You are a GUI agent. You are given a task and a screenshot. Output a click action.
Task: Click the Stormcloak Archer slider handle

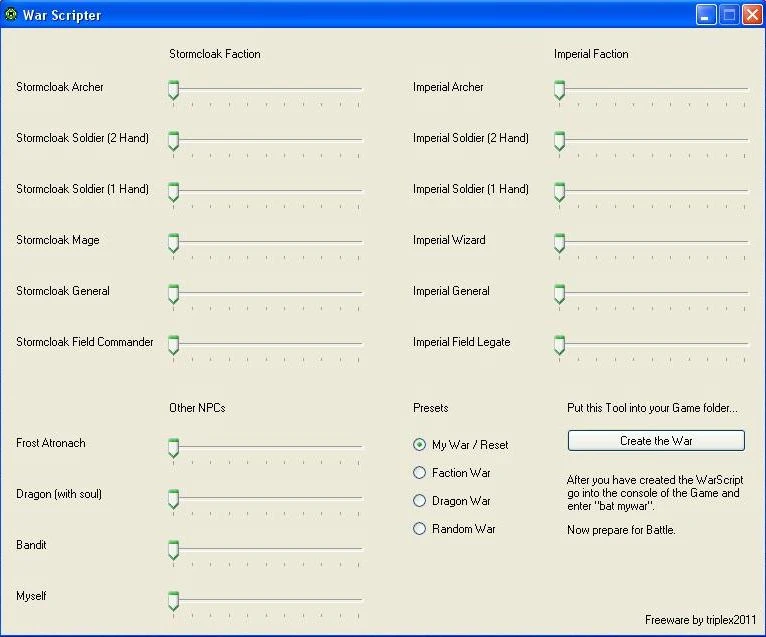coord(173,90)
